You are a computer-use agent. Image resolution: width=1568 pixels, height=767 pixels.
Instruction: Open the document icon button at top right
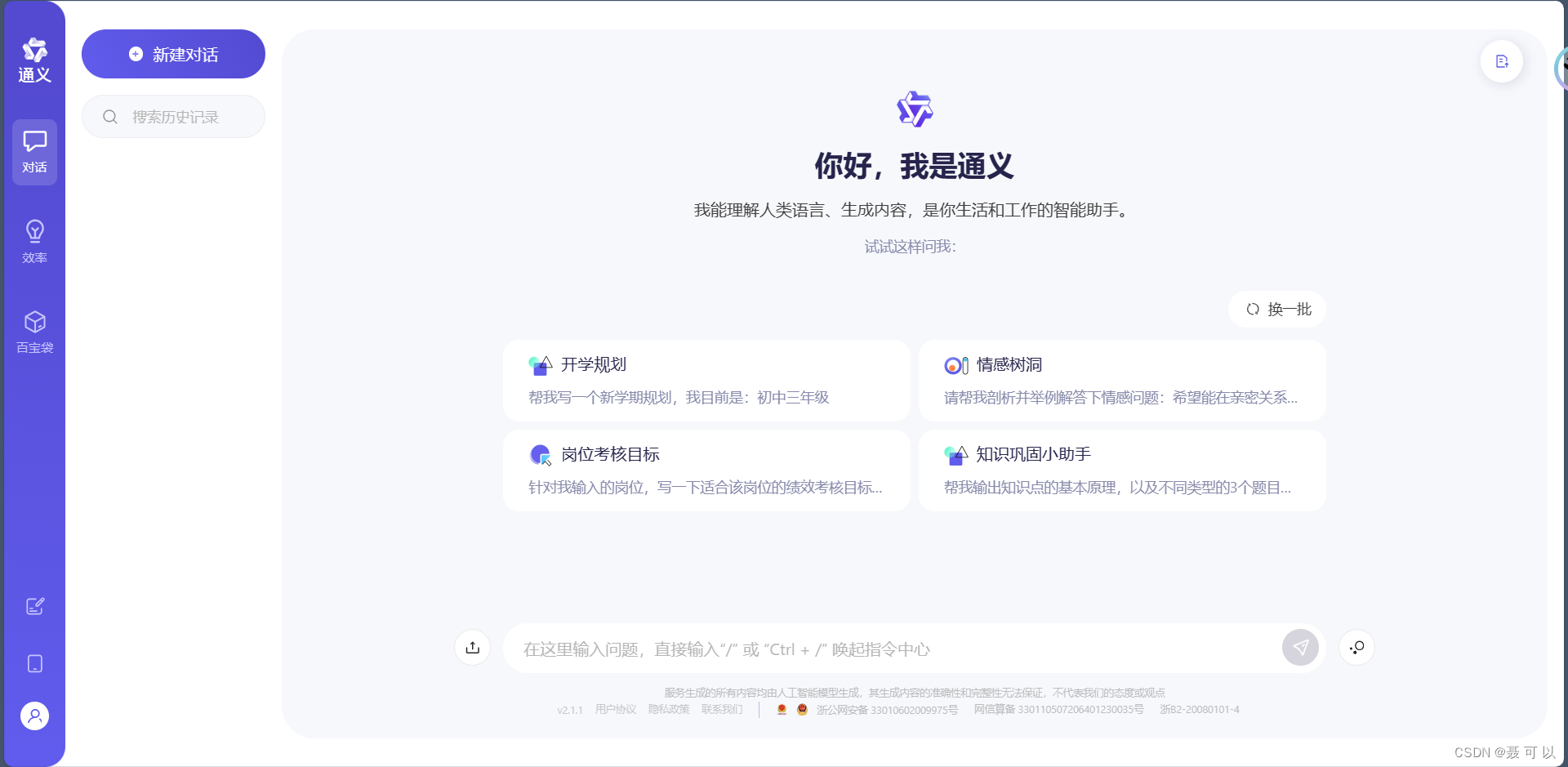pos(1501,61)
